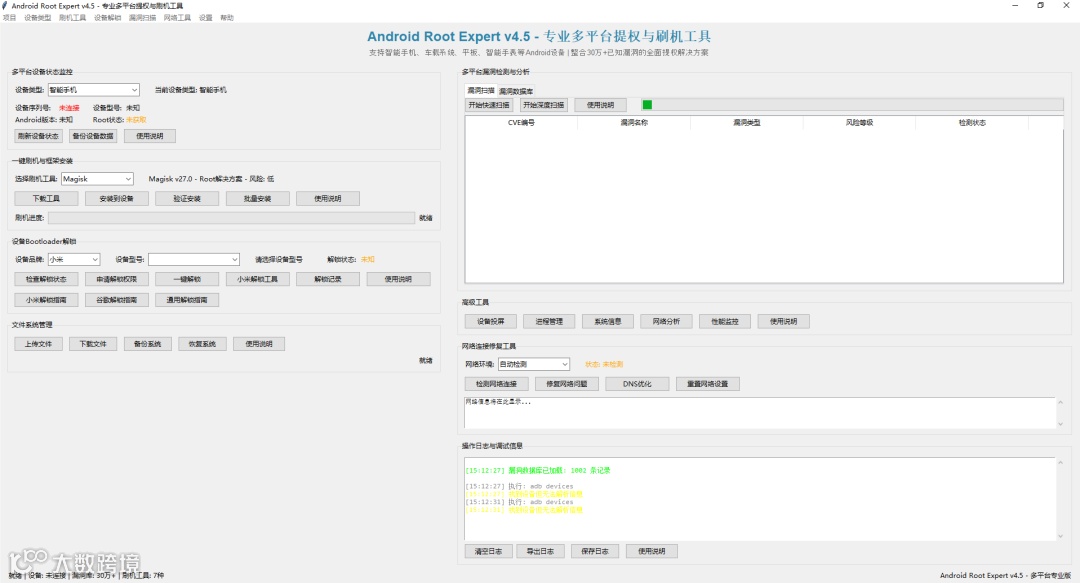Open 使用说明 next to 开始深度扫描
The image size is (1080, 583).
pos(600,105)
